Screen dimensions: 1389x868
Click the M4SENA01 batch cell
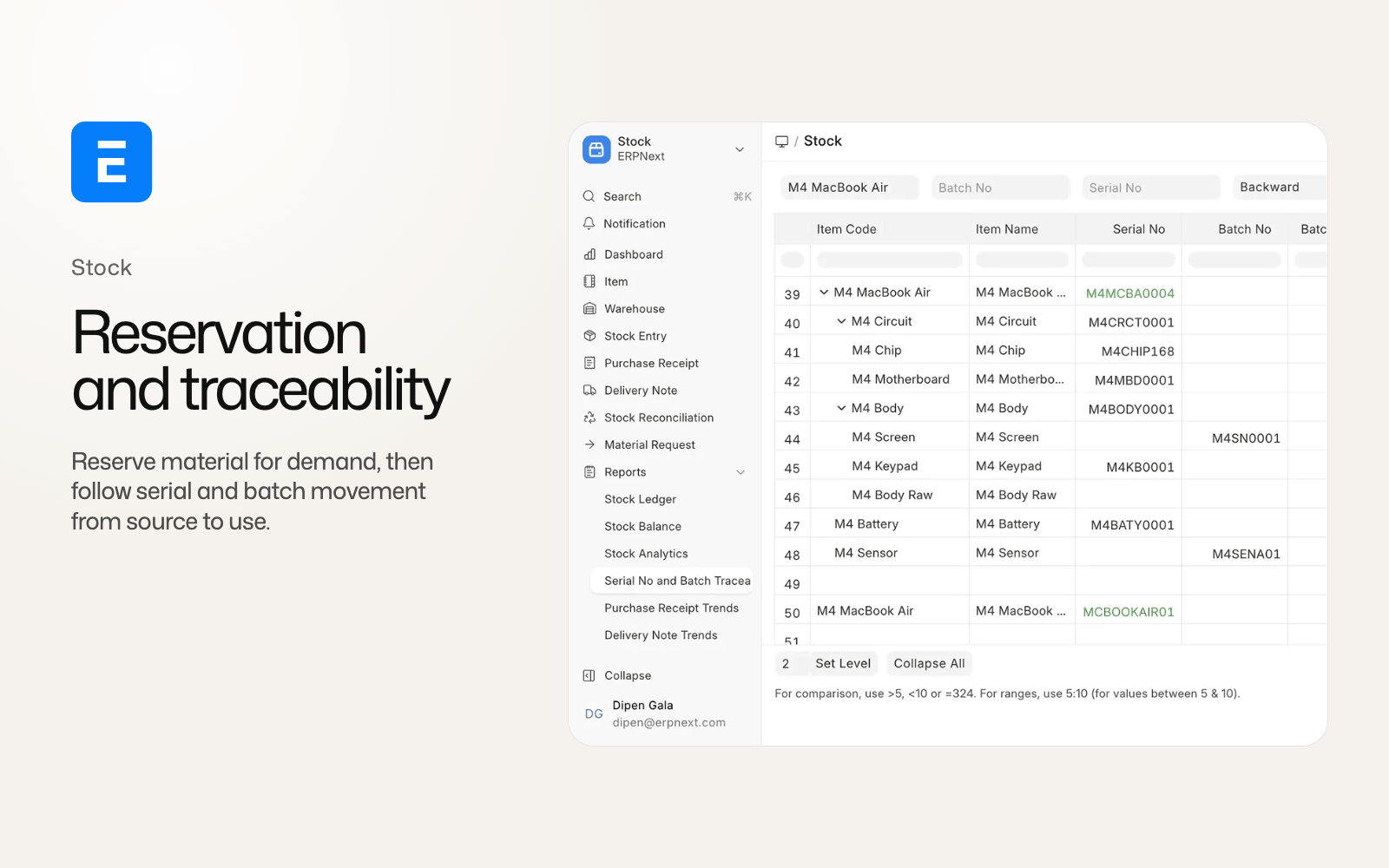(x=1234, y=553)
